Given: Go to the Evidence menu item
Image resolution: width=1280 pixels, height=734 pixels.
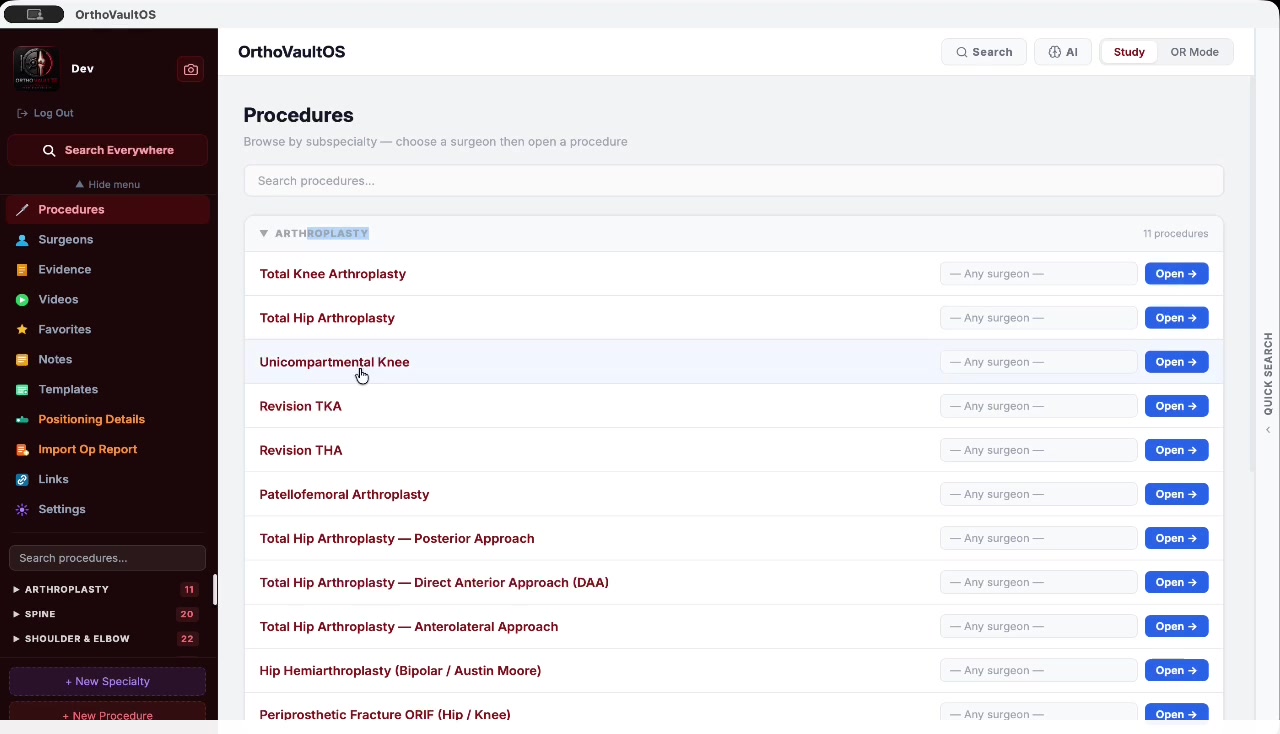Looking at the screenshot, I should pyautogui.click(x=108, y=270).
